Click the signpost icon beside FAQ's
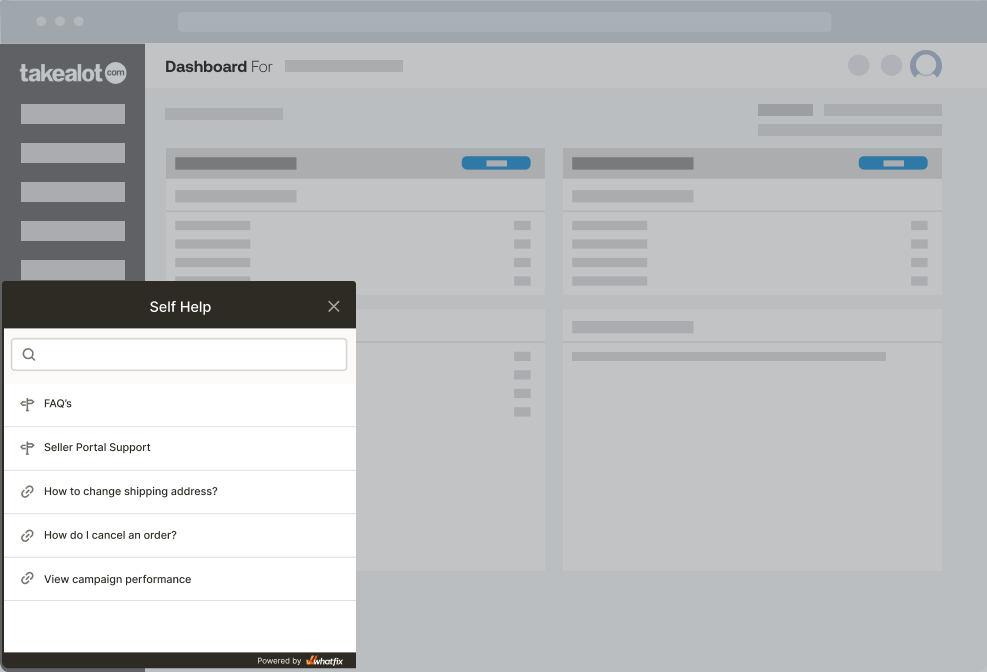The image size is (987, 672). pyautogui.click(x=27, y=404)
